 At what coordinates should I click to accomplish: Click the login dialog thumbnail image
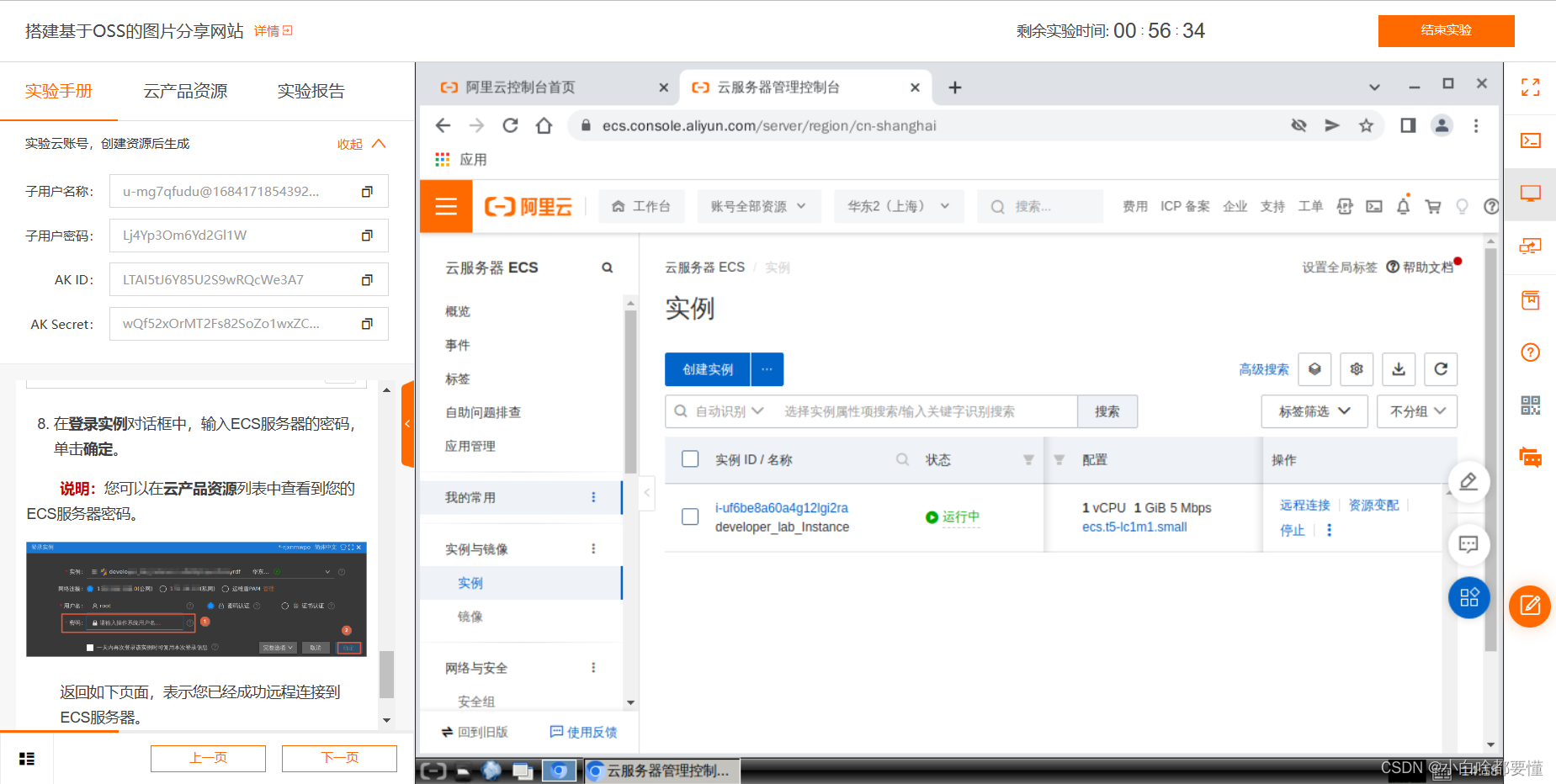196,599
